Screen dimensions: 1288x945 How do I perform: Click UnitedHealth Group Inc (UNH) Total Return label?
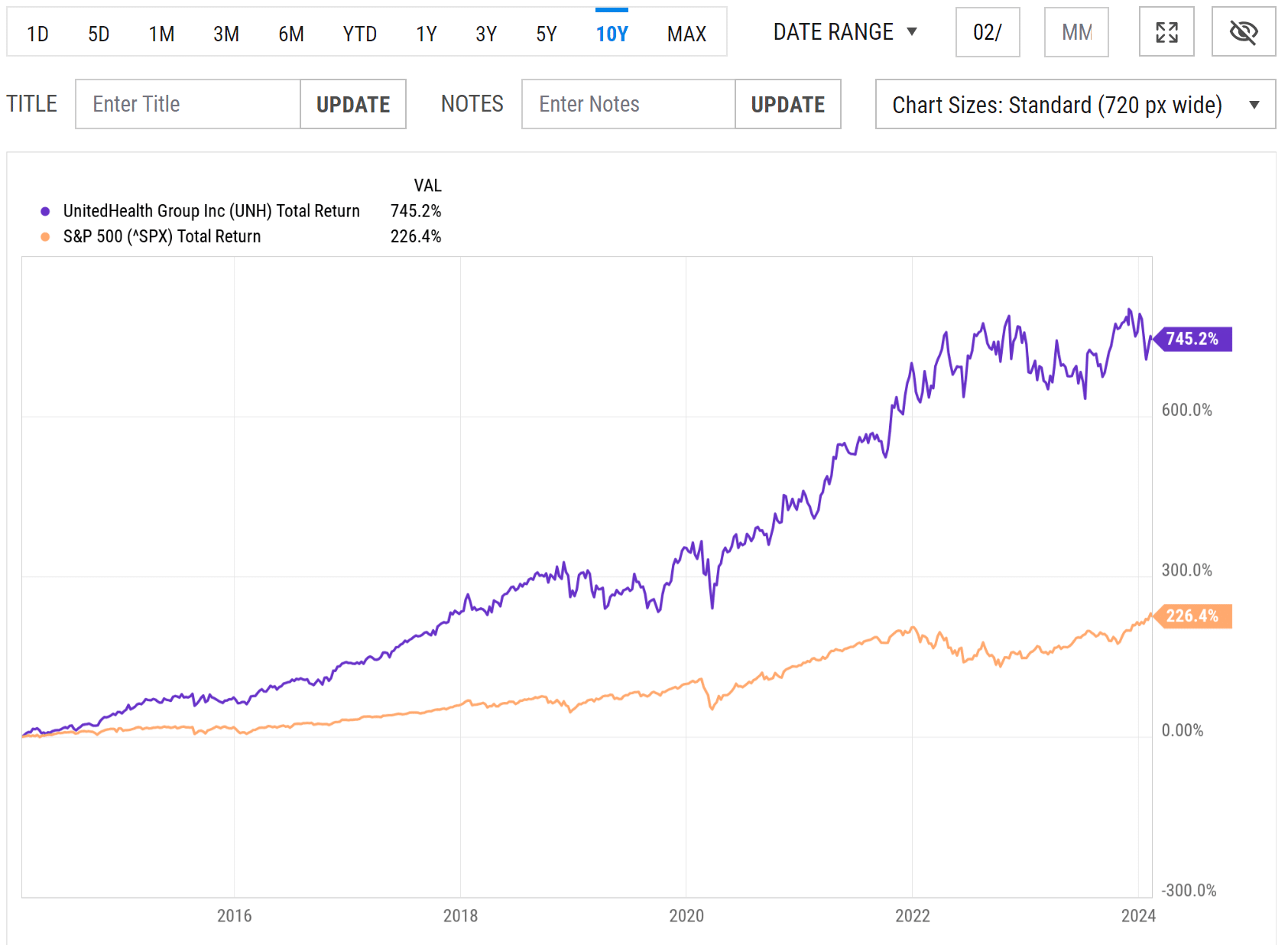(x=212, y=211)
